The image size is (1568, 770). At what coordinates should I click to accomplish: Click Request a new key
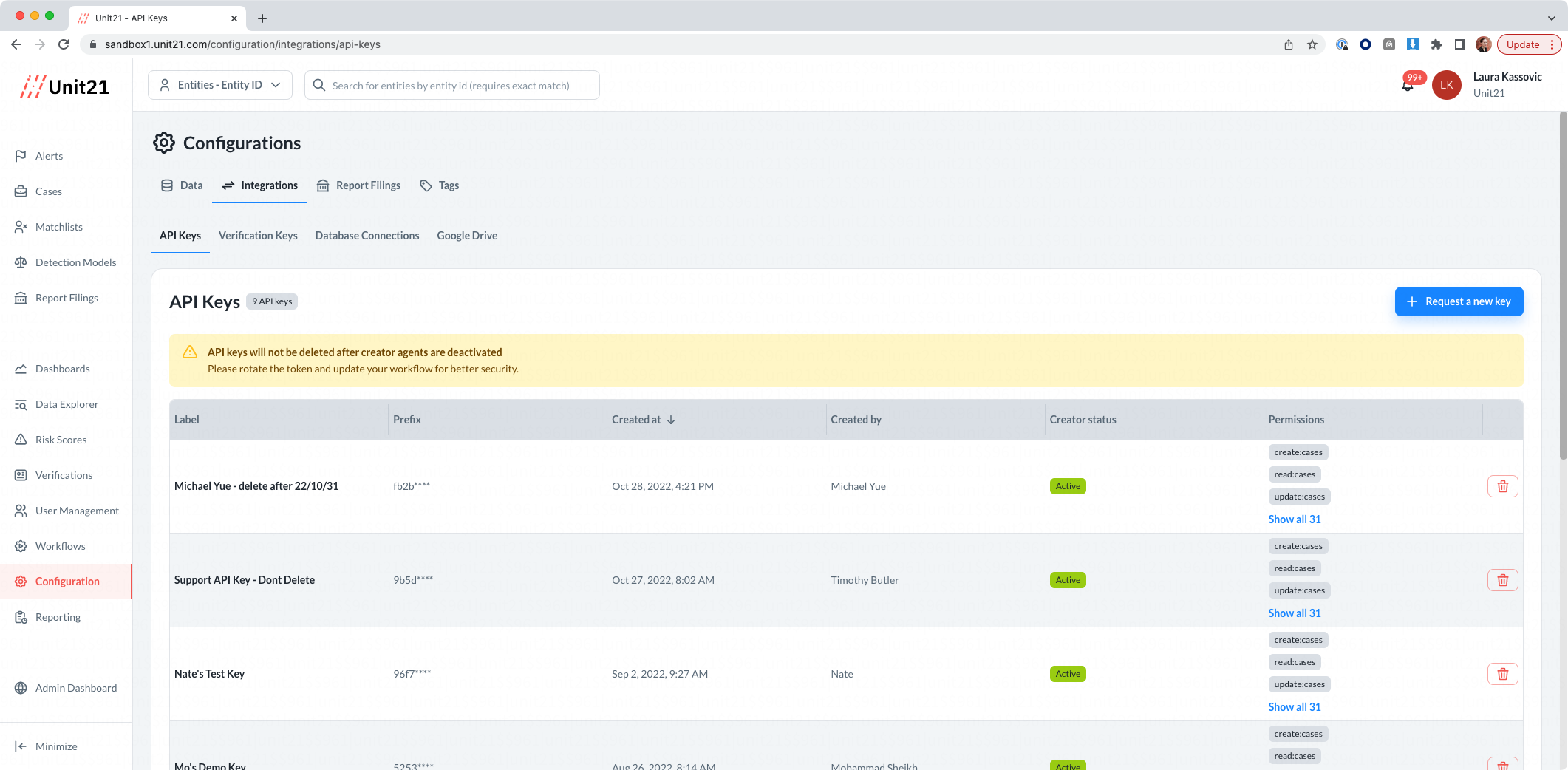pyautogui.click(x=1459, y=301)
